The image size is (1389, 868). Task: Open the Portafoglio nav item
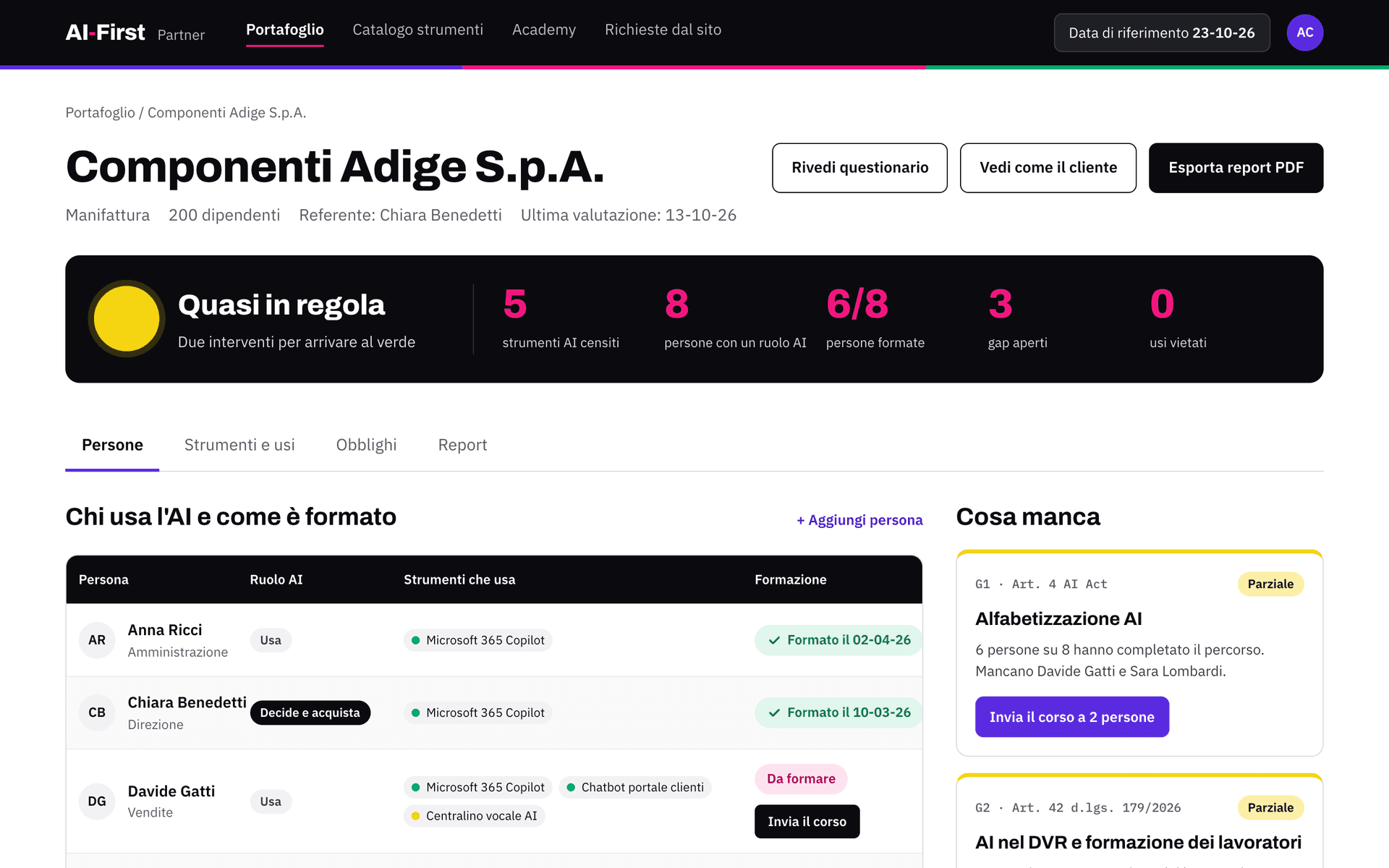[284, 30]
